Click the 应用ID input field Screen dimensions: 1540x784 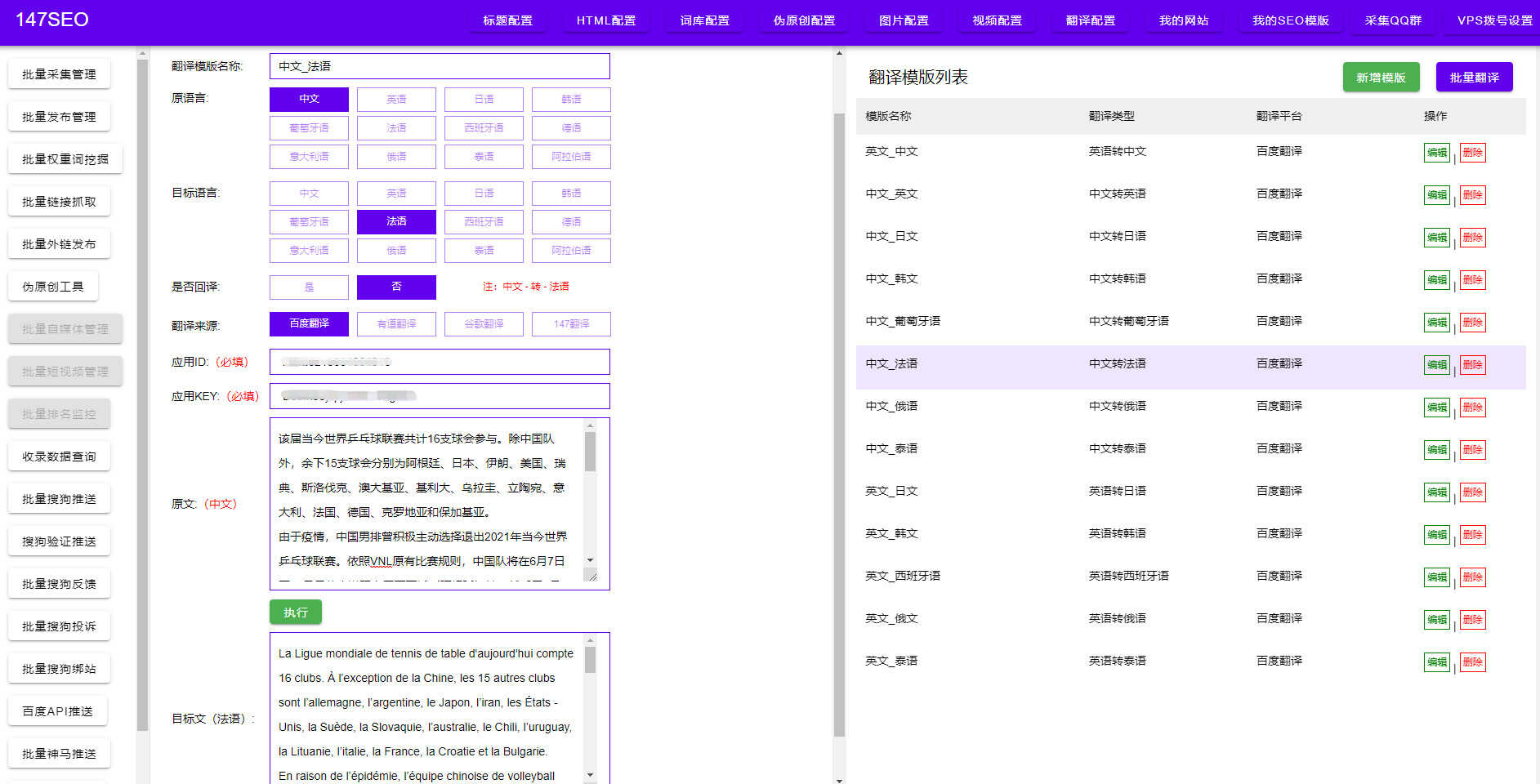(x=440, y=362)
